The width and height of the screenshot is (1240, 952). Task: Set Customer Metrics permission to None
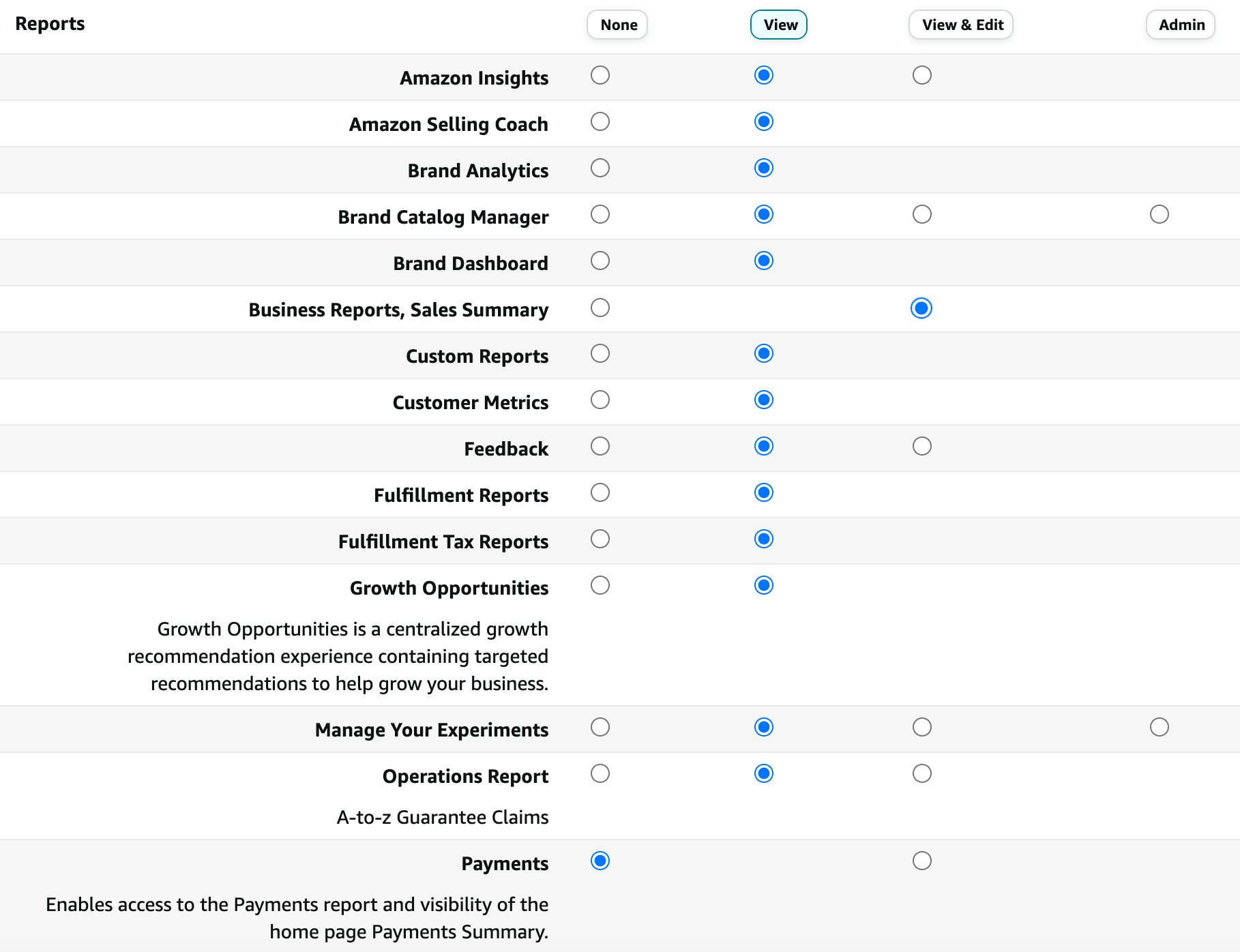coord(600,400)
